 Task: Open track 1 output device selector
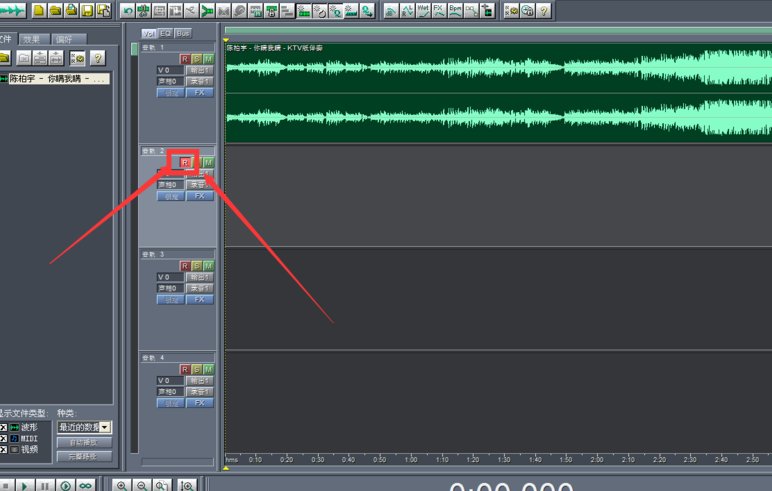click(200, 71)
